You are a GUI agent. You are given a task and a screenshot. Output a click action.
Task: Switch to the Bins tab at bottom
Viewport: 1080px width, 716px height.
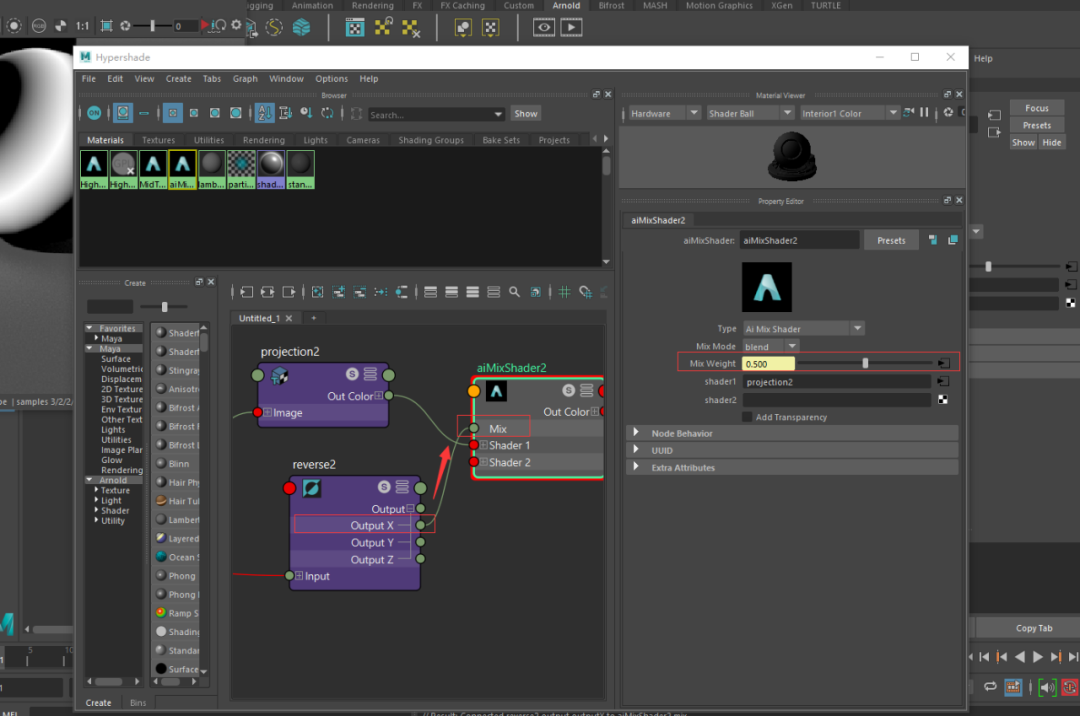pyautogui.click(x=138, y=703)
